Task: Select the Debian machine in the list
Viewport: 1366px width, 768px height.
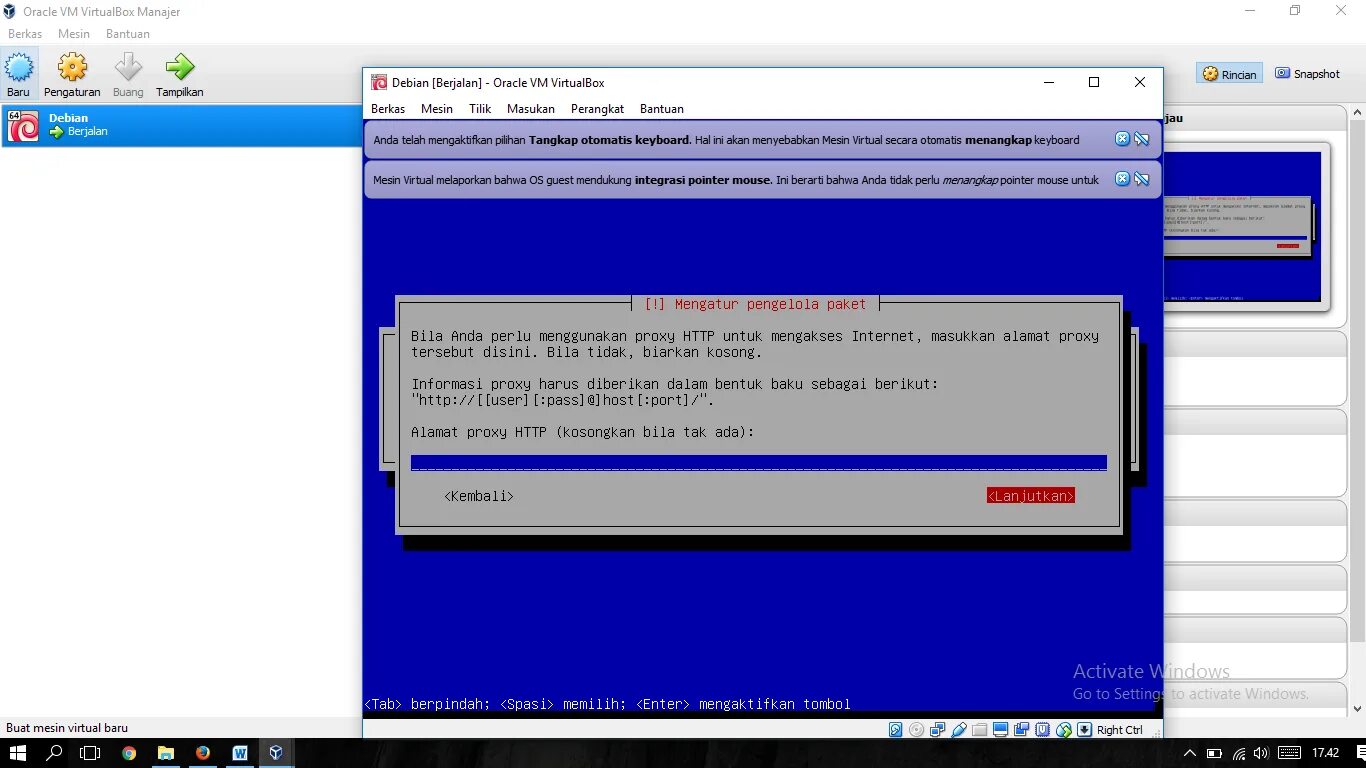Action: [x=182, y=125]
